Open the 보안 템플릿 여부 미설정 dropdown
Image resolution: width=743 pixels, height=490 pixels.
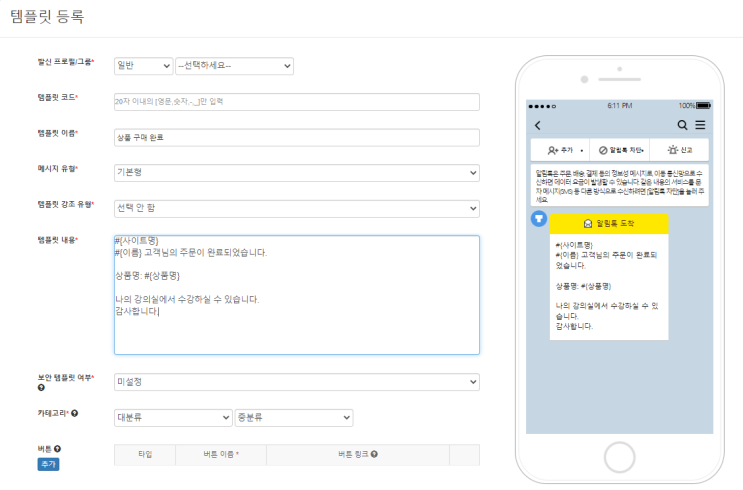(297, 382)
